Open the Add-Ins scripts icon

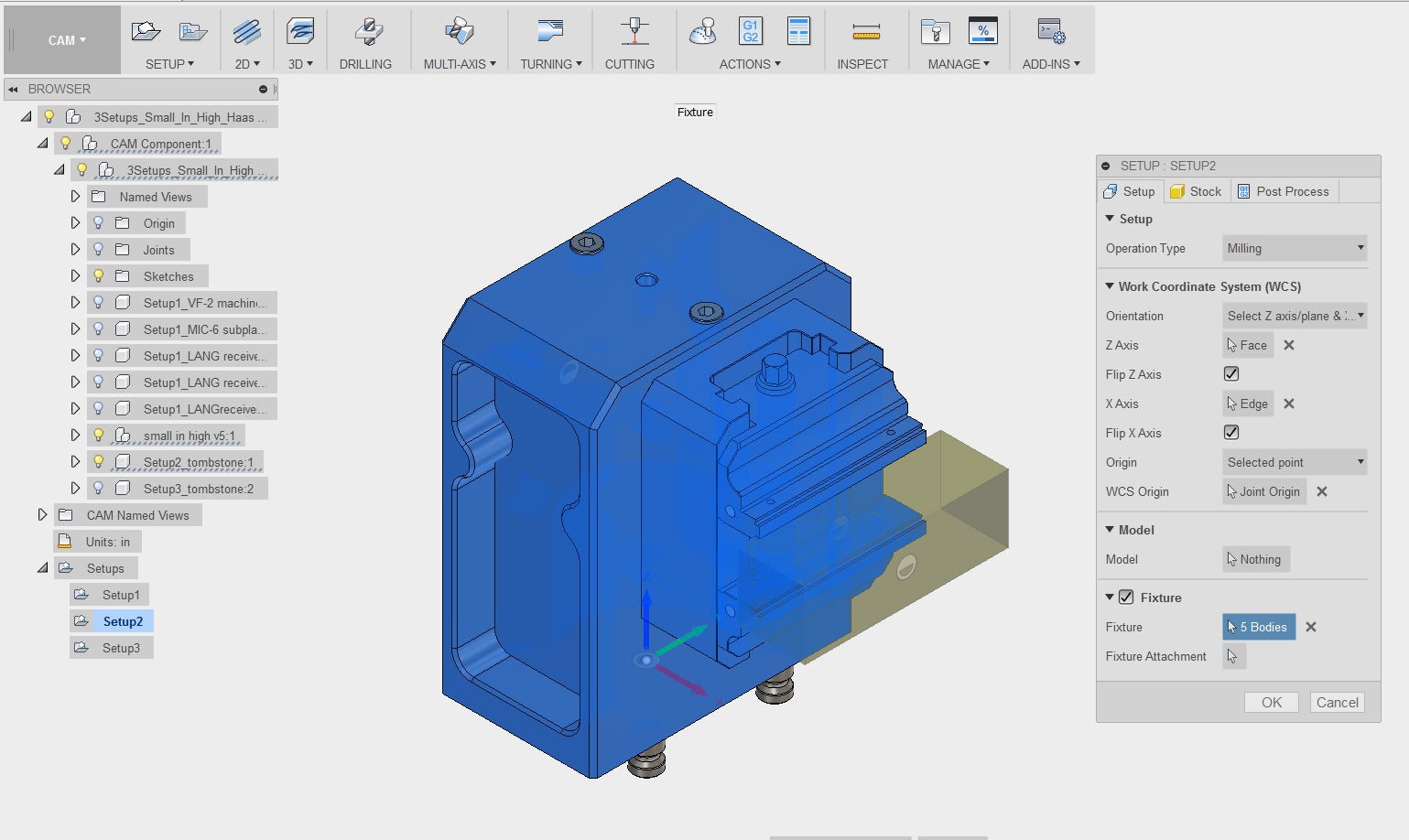tap(1050, 32)
